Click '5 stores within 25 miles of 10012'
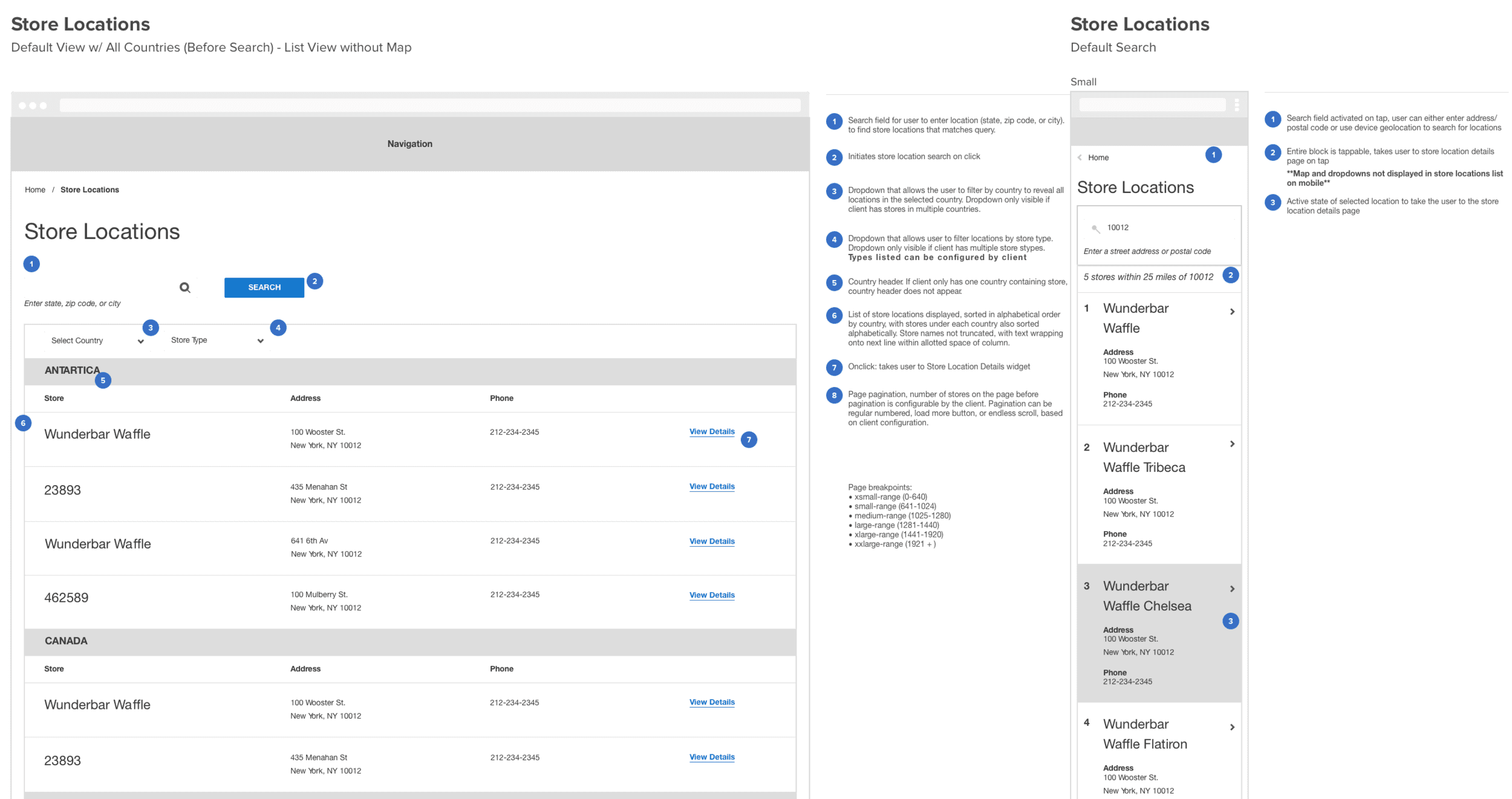Viewport: 1512px width, 799px height. coord(1148,277)
